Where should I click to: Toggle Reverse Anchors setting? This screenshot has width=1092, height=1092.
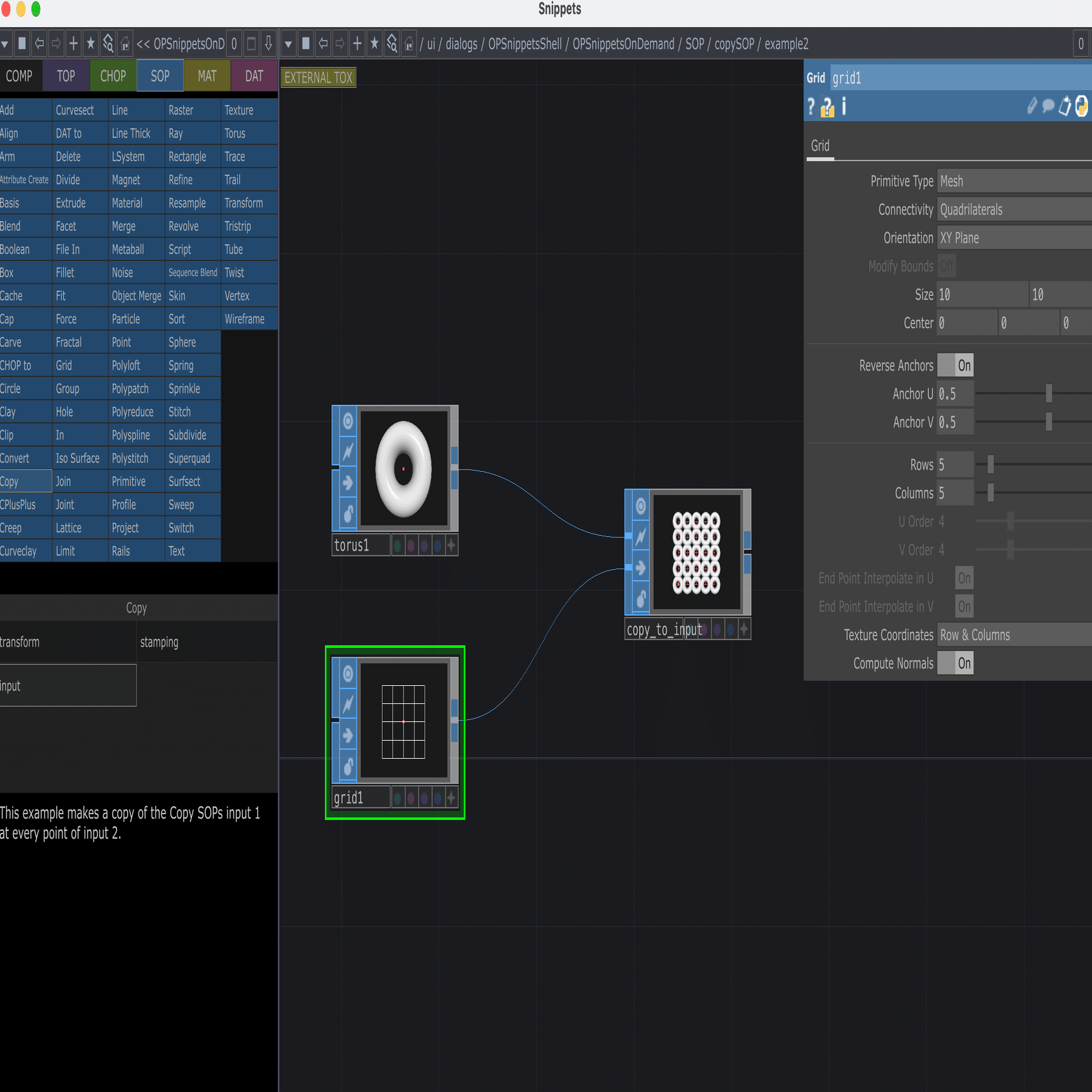pos(956,365)
